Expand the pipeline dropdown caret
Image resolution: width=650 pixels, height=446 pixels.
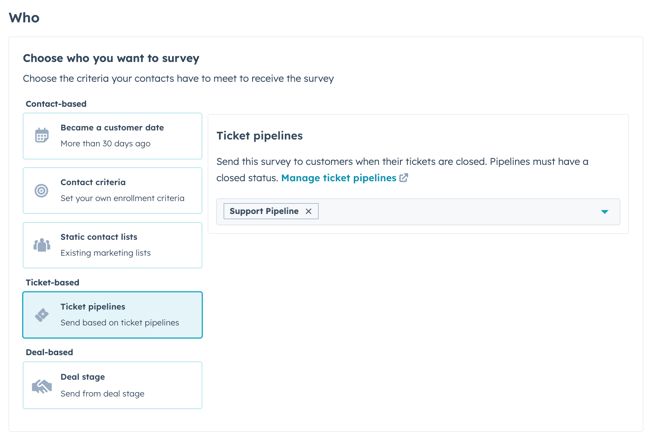(x=604, y=212)
